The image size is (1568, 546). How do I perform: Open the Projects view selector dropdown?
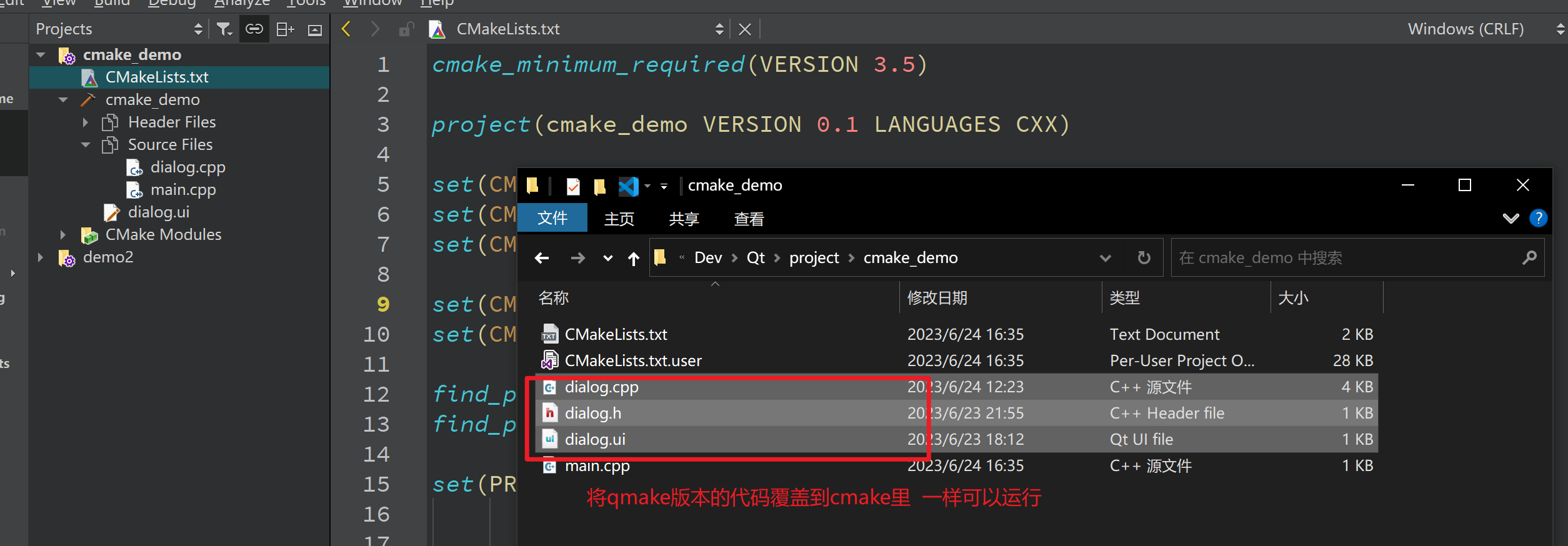(x=197, y=29)
